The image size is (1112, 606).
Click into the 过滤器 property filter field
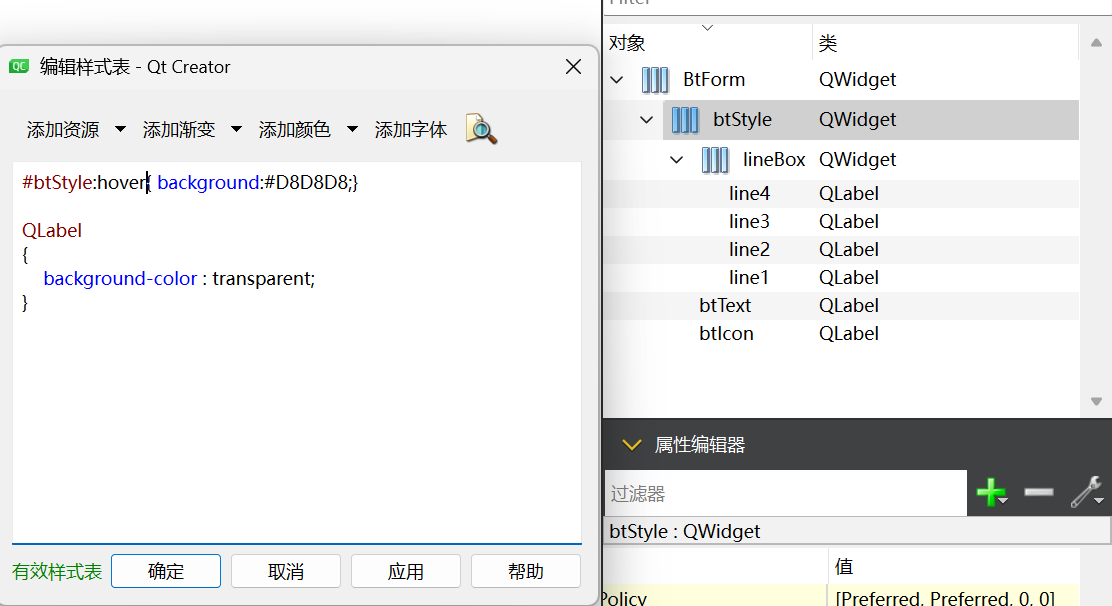coord(786,493)
